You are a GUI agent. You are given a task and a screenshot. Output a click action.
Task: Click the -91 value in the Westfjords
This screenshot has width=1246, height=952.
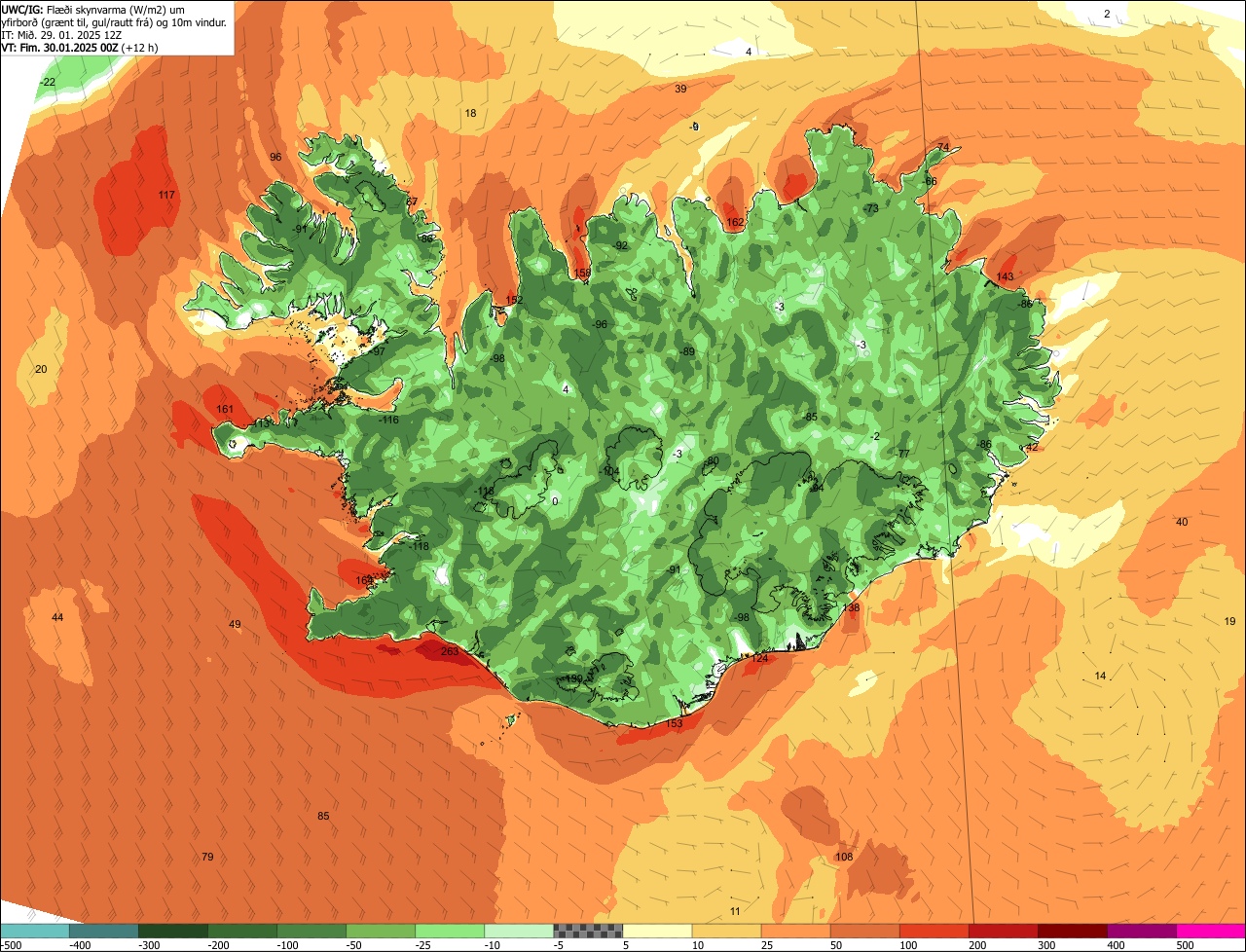(300, 230)
